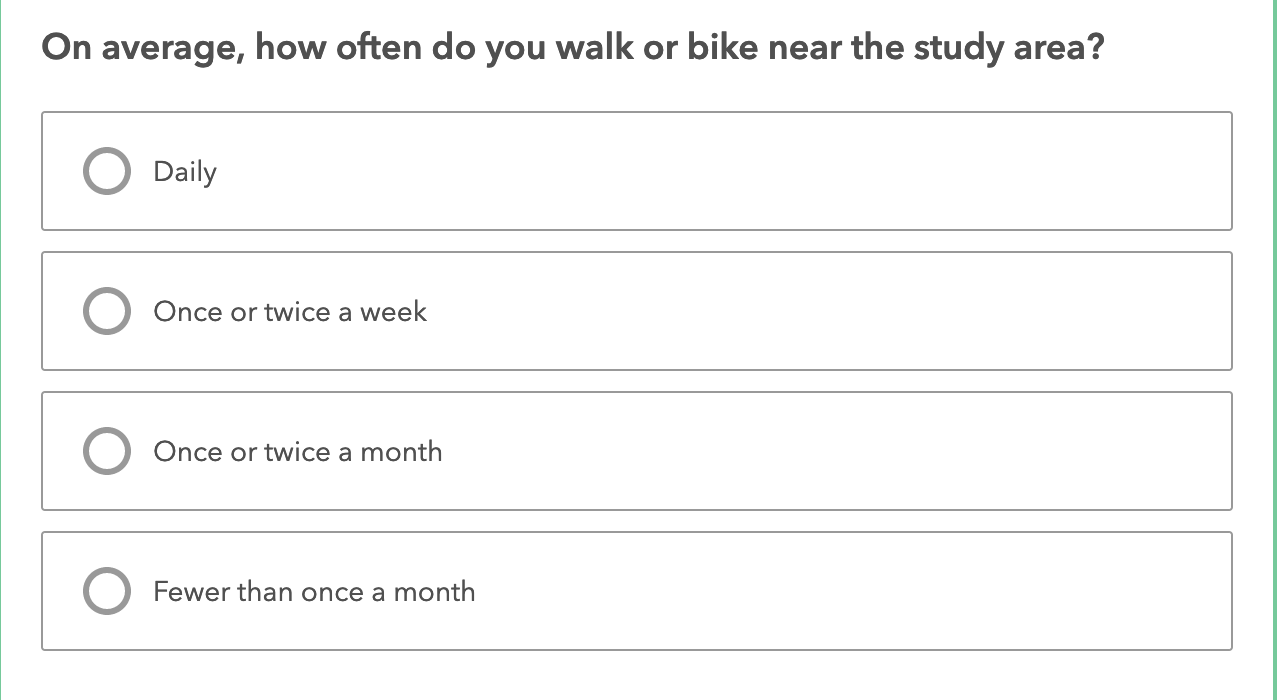Click the walk or bike question heading
This screenshot has height=700, width=1278.
point(572,48)
